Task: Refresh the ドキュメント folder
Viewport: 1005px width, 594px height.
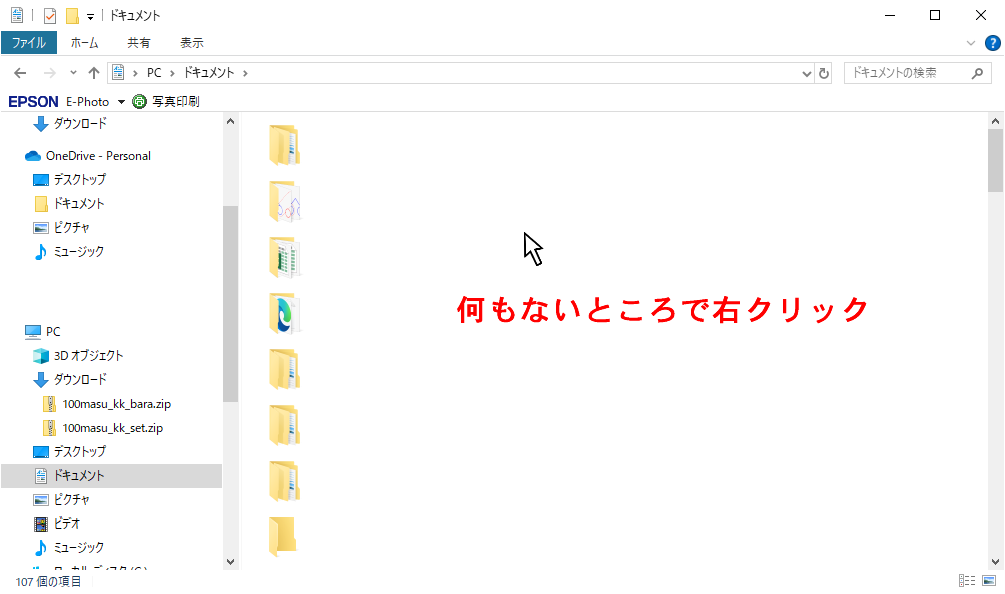Action: click(824, 74)
